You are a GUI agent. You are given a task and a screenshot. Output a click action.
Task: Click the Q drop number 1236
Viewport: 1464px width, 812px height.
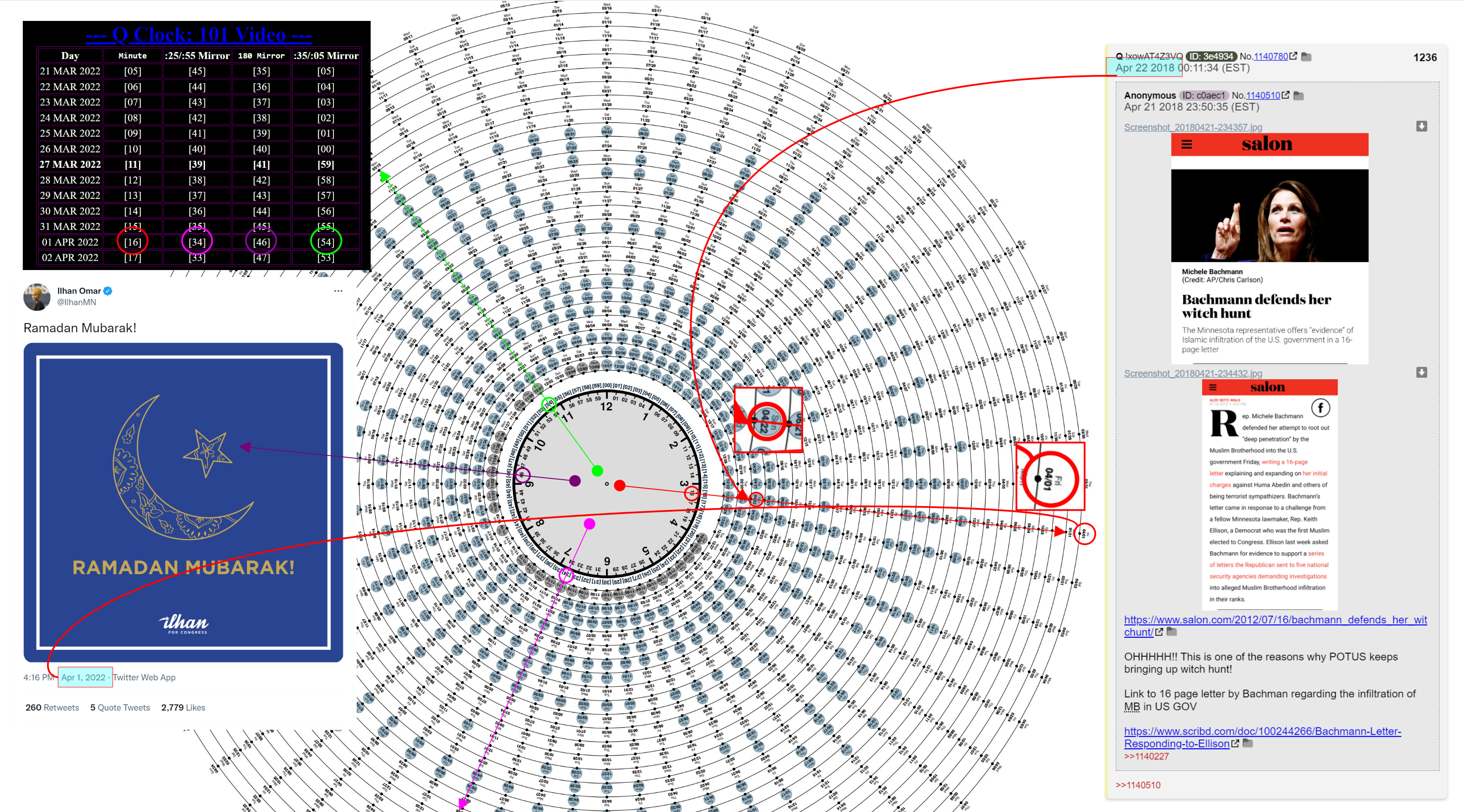pos(1425,57)
